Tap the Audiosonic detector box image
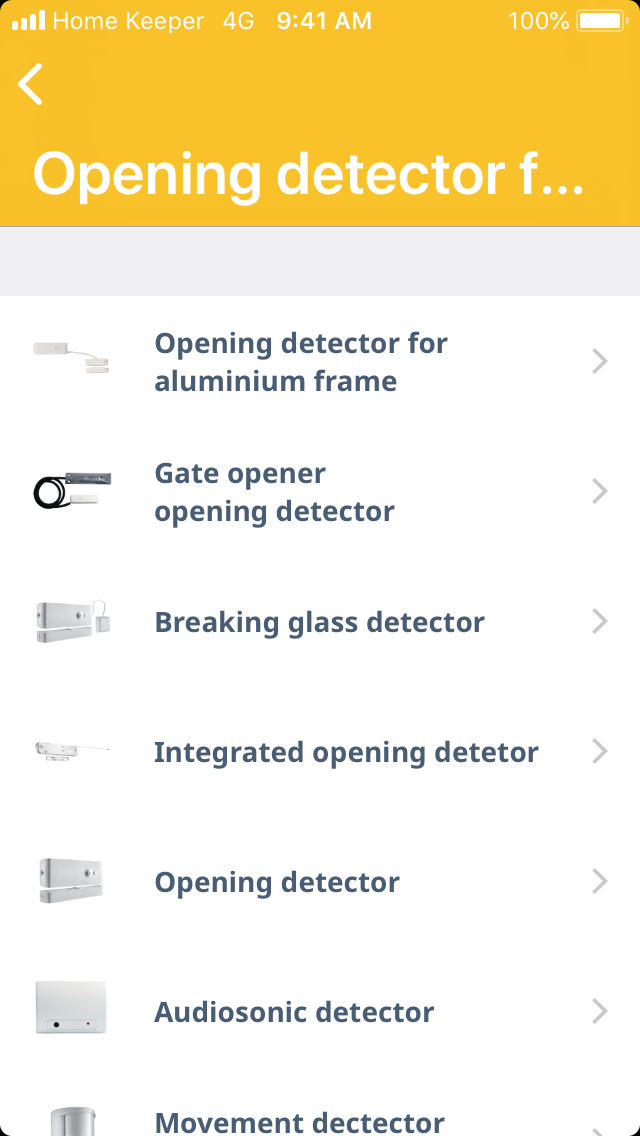Screen dimensions: 640x1136 pyautogui.click(x=71, y=1007)
